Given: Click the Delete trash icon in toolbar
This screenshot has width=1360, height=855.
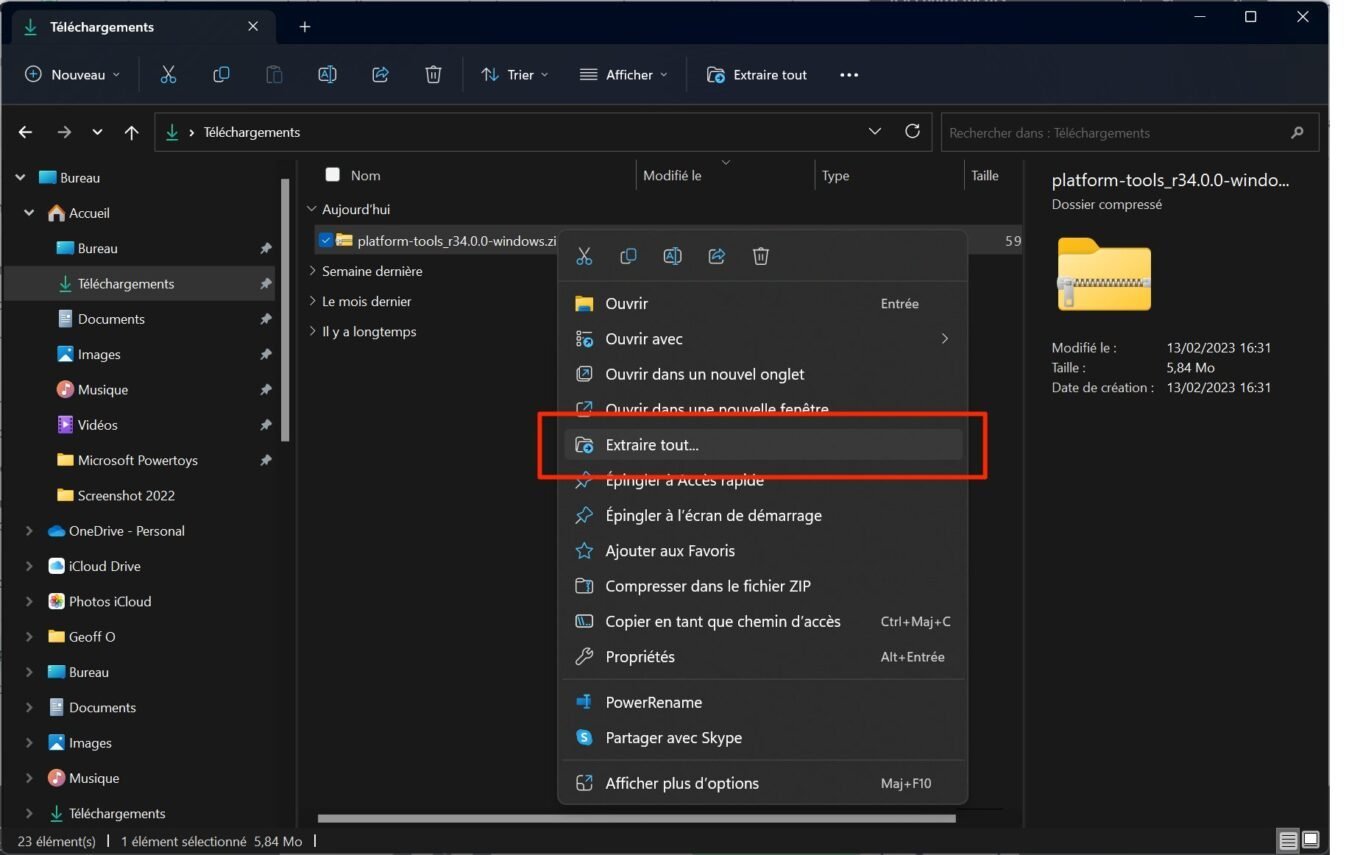Looking at the screenshot, I should pos(433,75).
